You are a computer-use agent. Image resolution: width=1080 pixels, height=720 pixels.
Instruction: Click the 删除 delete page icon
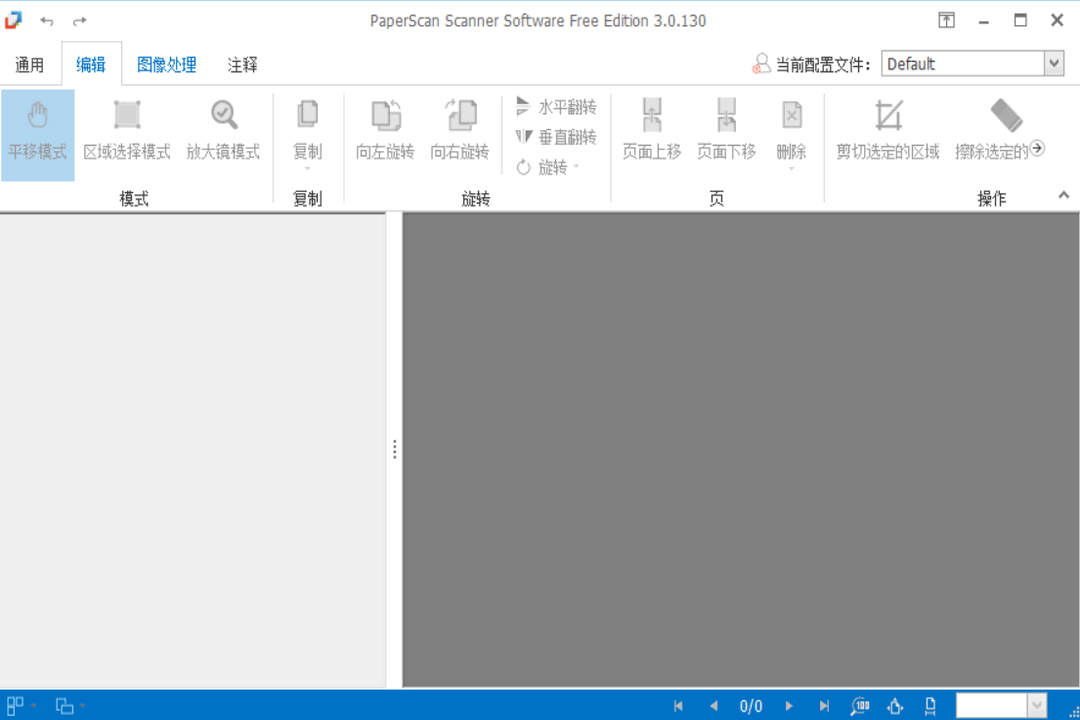(x=791, y=122)
